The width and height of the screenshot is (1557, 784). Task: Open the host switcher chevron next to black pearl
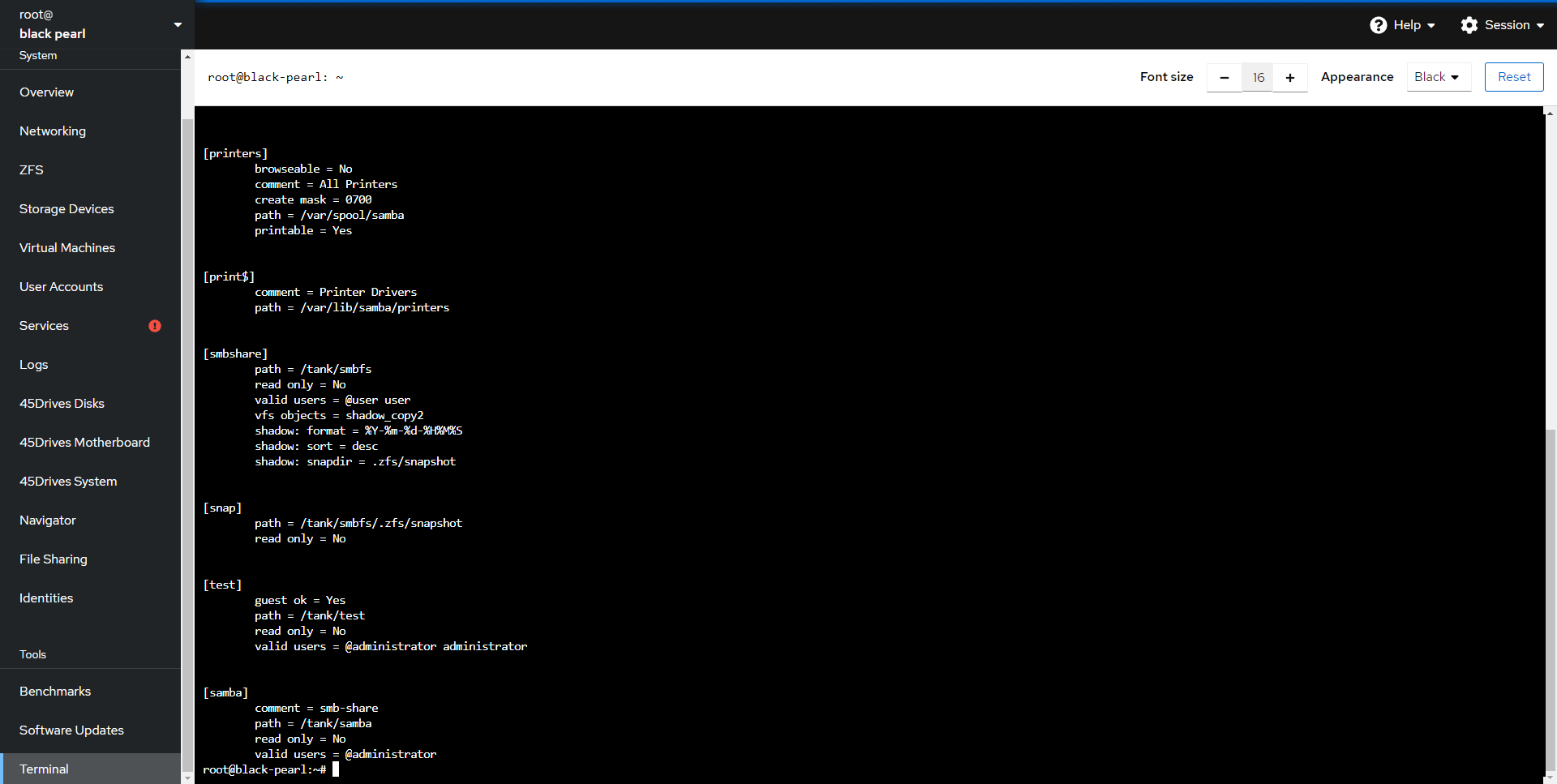[x=177, y=24]
